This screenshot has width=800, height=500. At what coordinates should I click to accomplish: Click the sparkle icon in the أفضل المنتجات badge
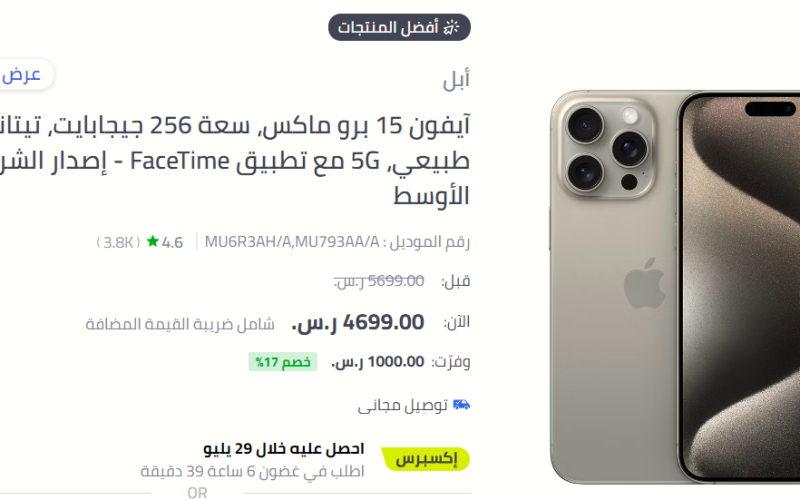451,27
